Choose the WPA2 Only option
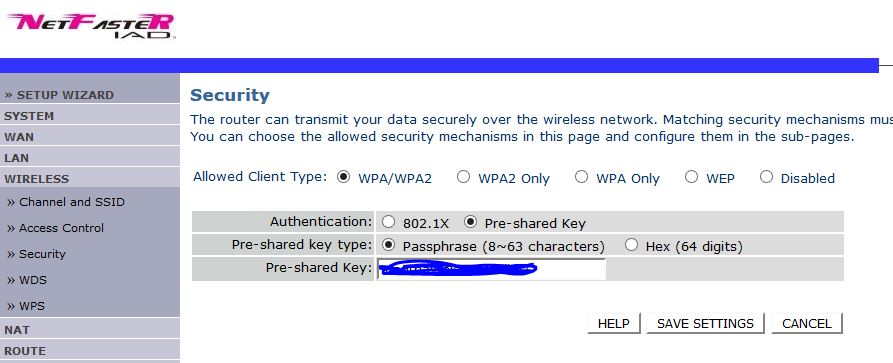893x363 pixels. tap(464, 177)
